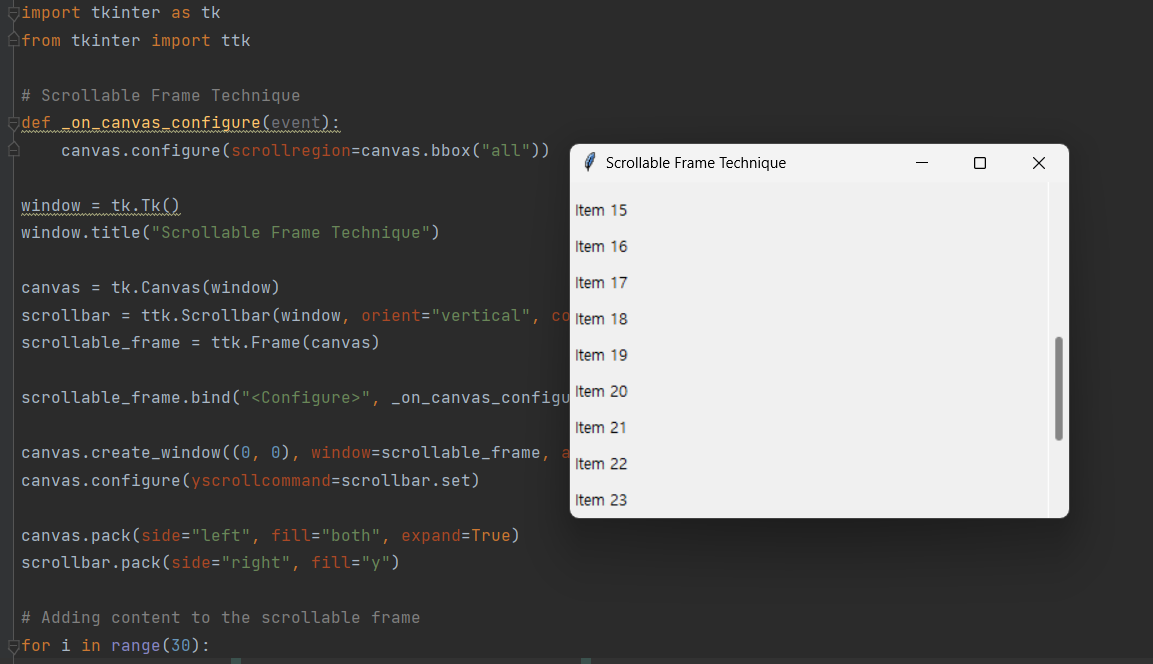Close the Scrollable Frame Technique window
This screenshot has height=664, width=1153.
pos(1038,163)
